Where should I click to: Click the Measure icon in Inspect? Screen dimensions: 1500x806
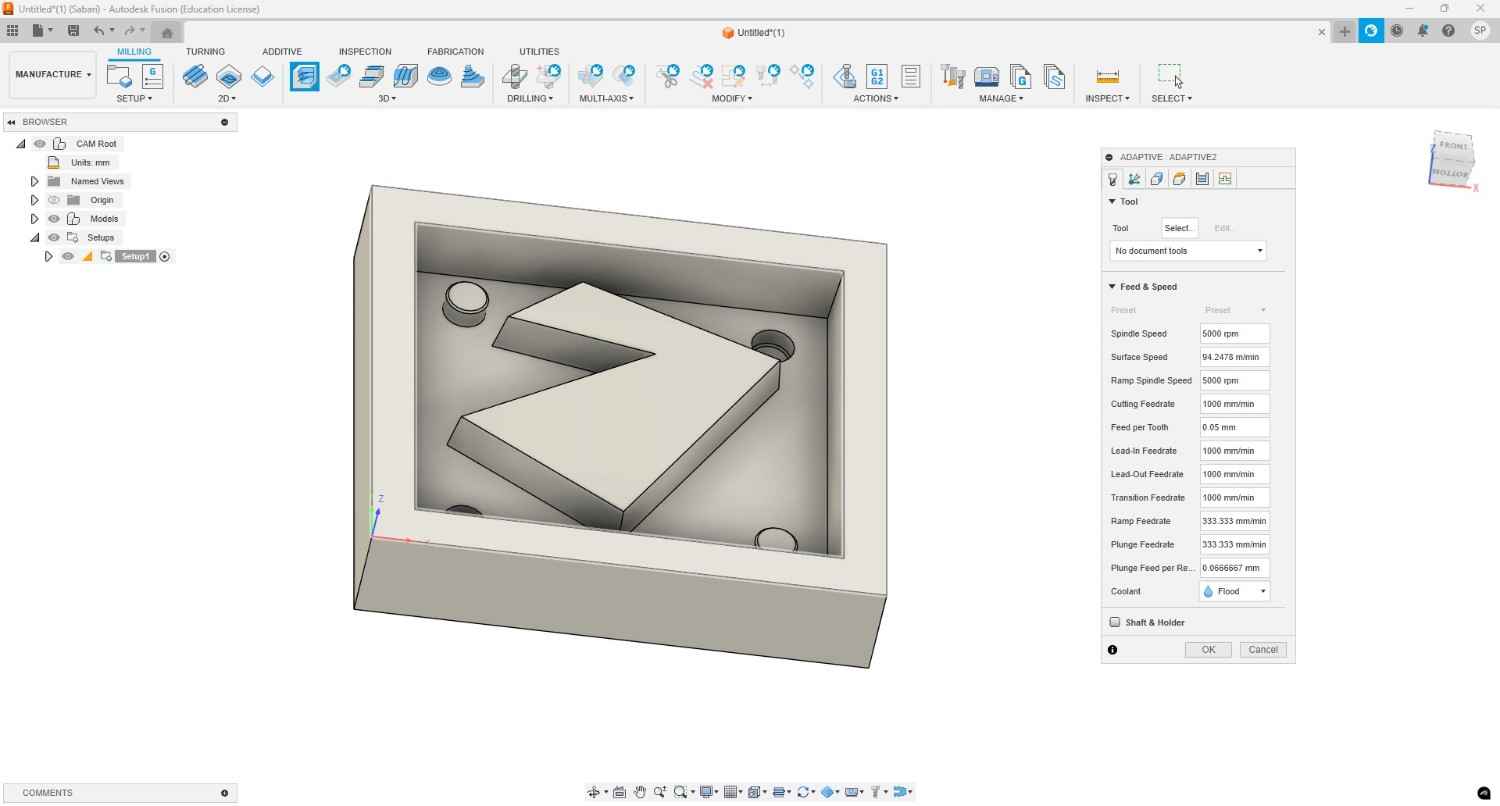coord(1107,76)
